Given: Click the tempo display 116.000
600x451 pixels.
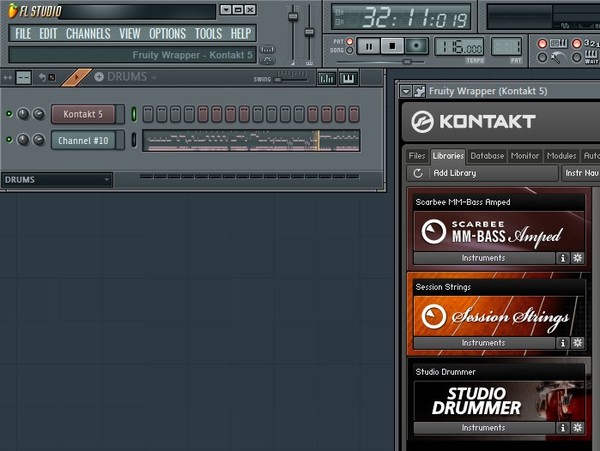Looking at the screenshot, I should 459,47.
